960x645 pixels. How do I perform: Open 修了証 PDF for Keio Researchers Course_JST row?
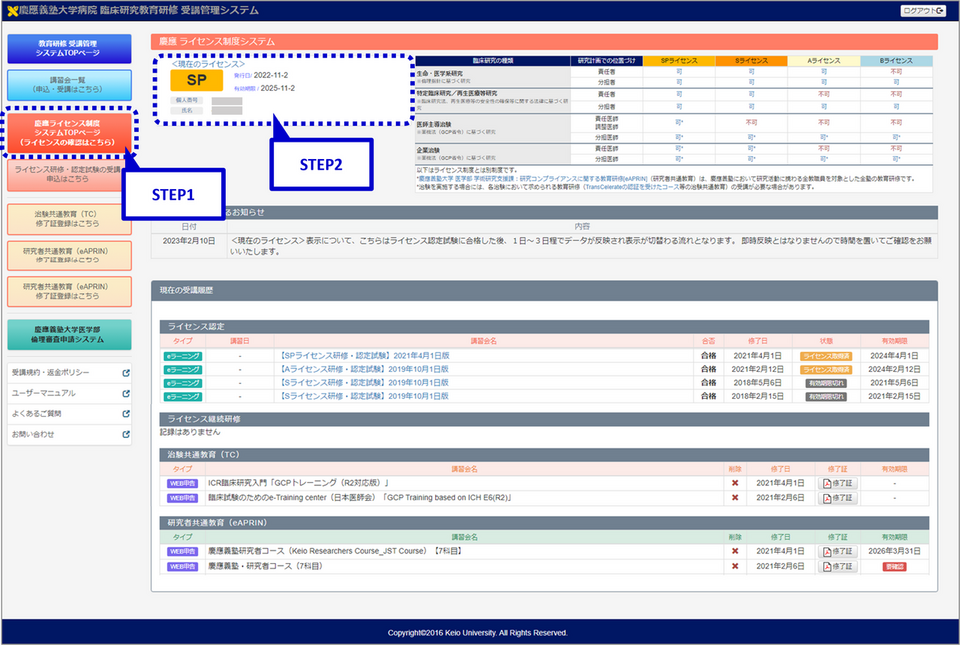tap(838, 551)
